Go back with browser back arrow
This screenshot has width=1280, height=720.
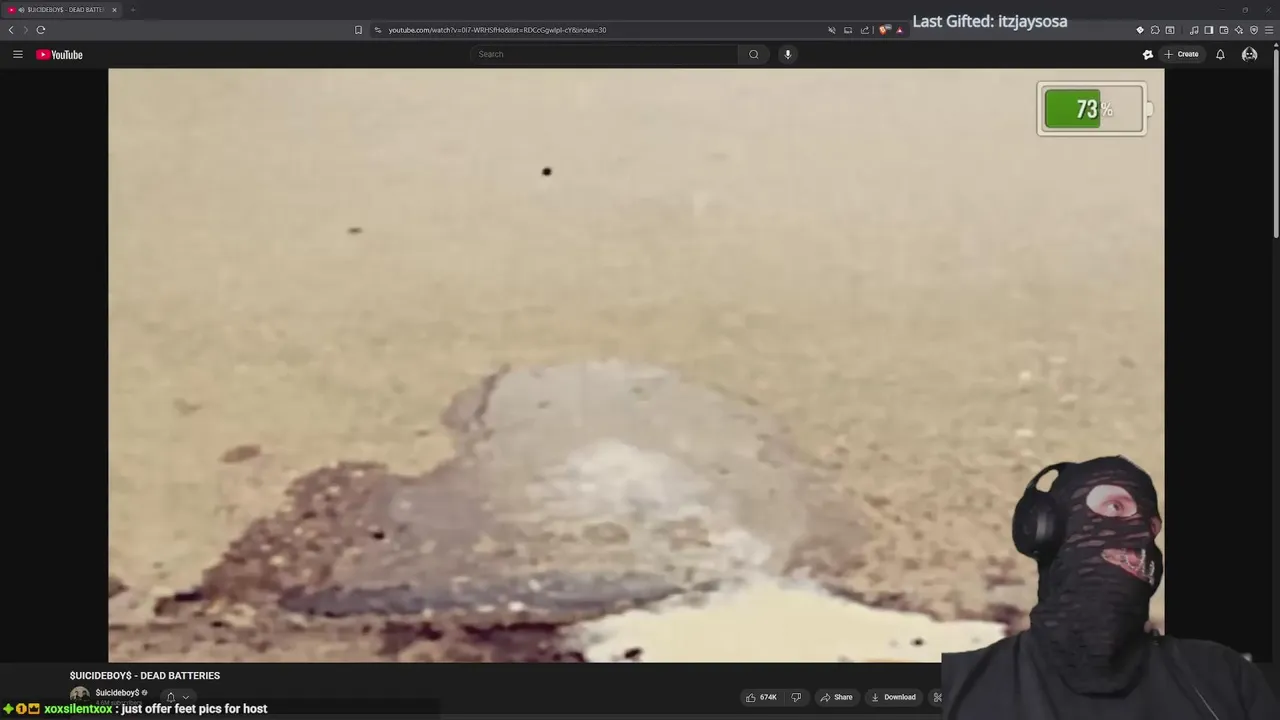point(11,30)
